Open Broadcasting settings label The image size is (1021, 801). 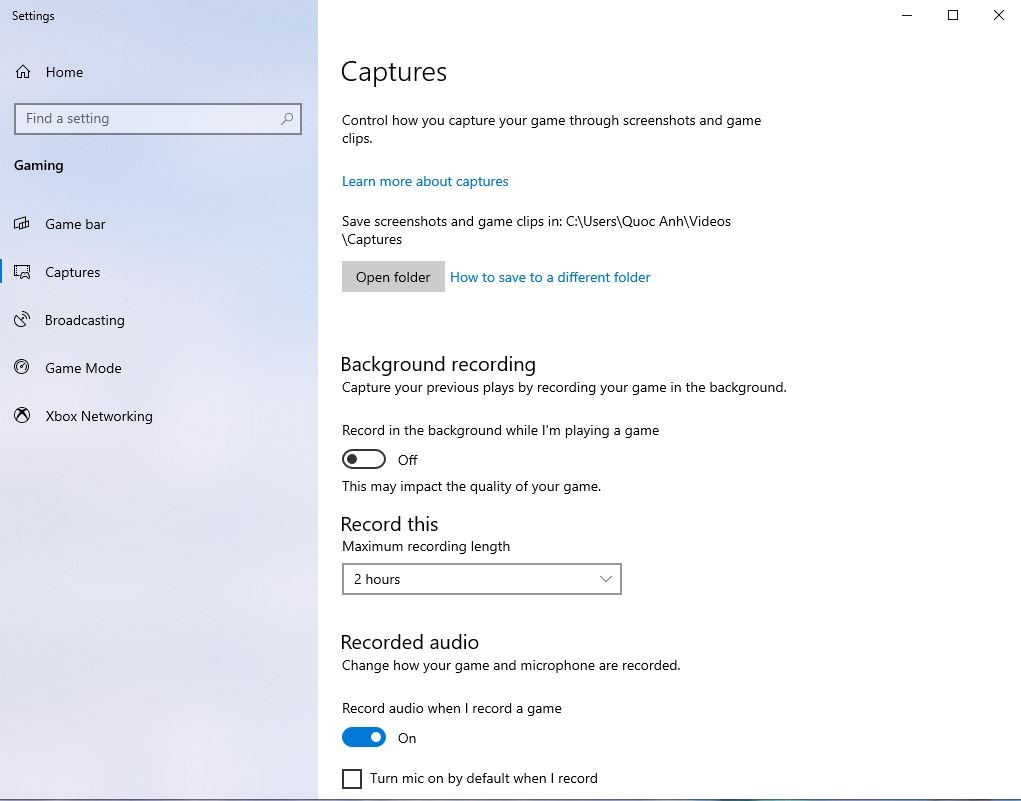click(85, 320)
